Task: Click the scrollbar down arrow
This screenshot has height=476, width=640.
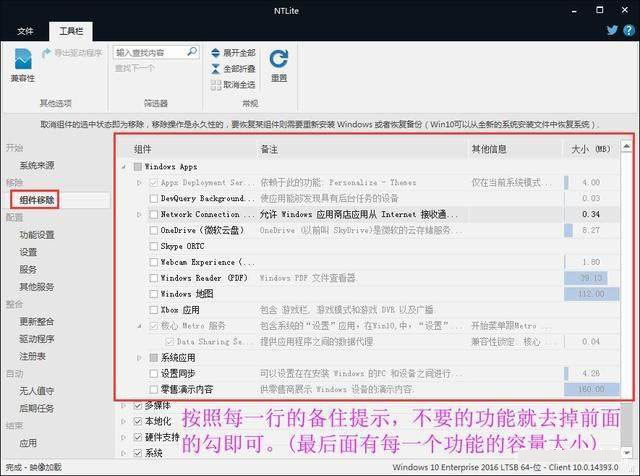Action: coord(627,452)
